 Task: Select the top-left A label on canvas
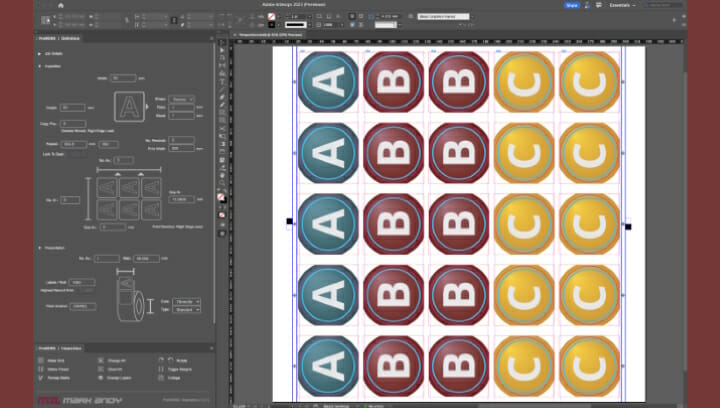click(x=328, y=82)
